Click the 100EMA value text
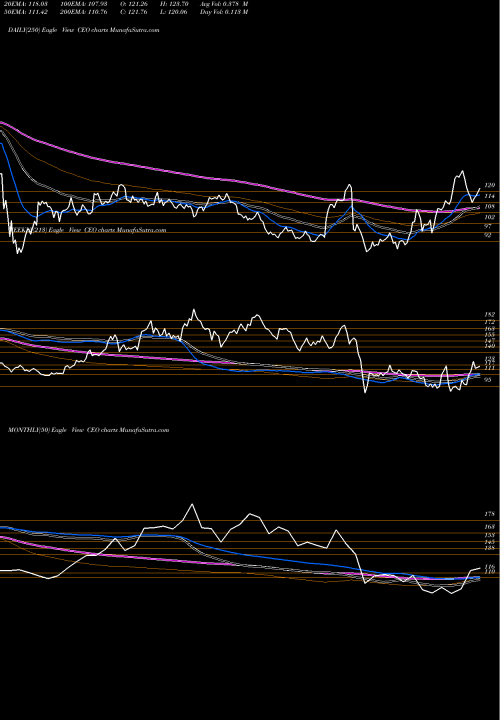 tap(86, 4)
